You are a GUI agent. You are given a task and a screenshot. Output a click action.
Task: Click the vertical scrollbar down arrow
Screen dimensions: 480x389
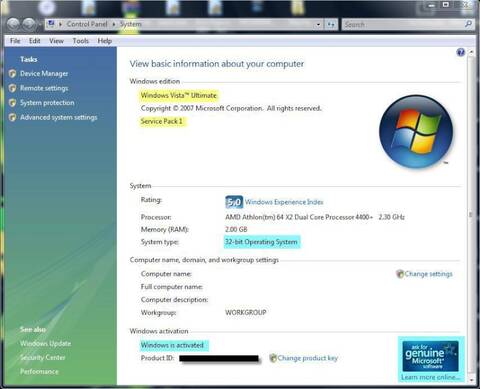click(471, 380)
